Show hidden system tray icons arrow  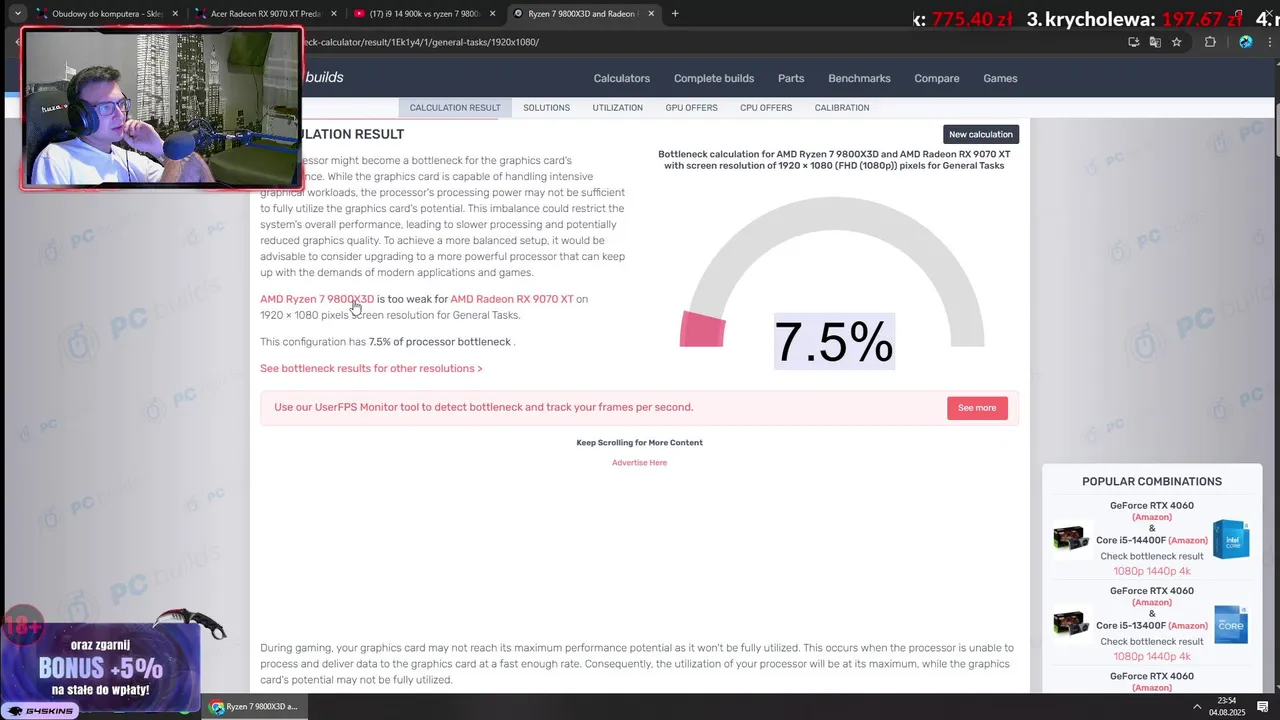[1197, 707]
